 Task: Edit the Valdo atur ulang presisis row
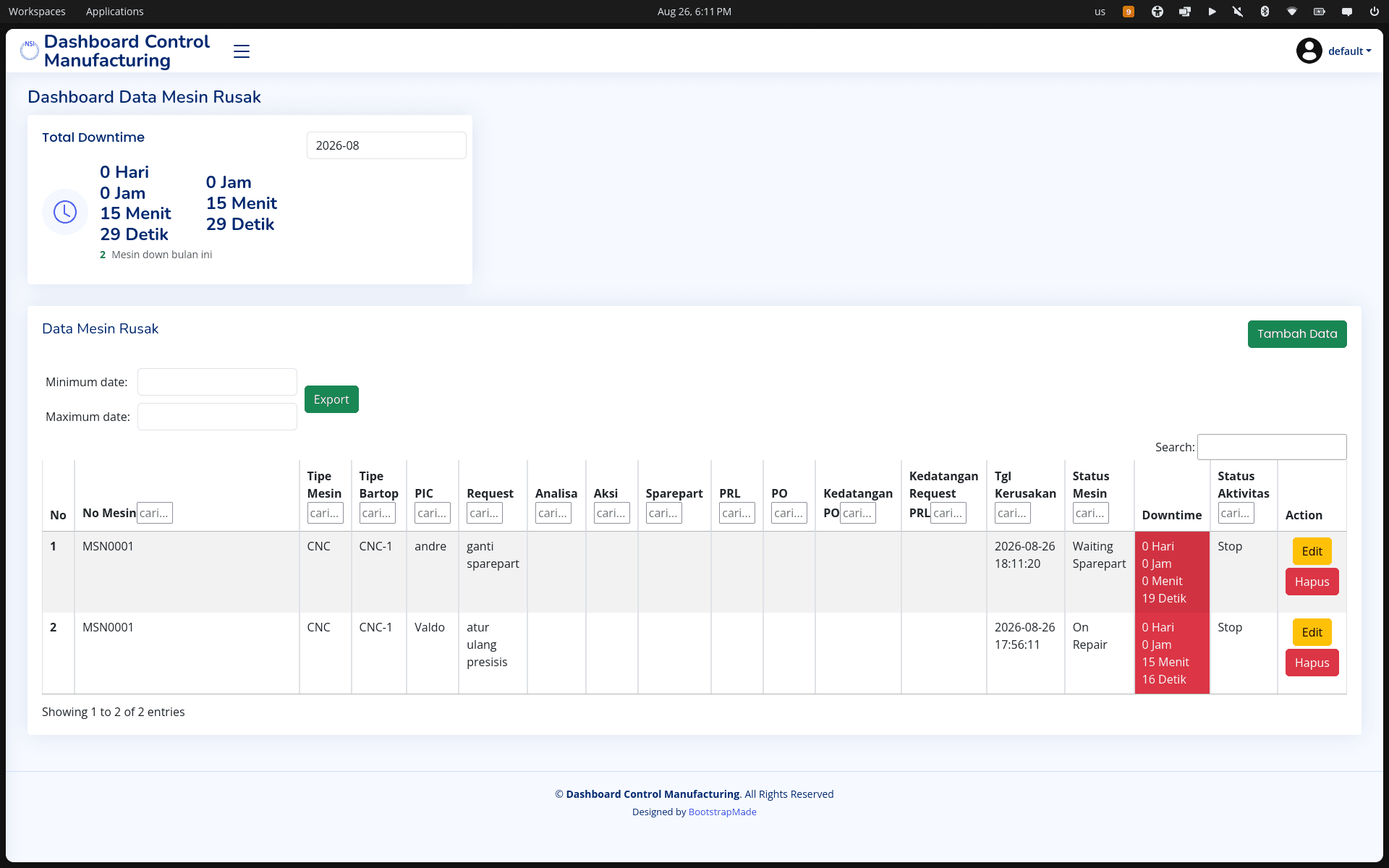coord(1312,632)
